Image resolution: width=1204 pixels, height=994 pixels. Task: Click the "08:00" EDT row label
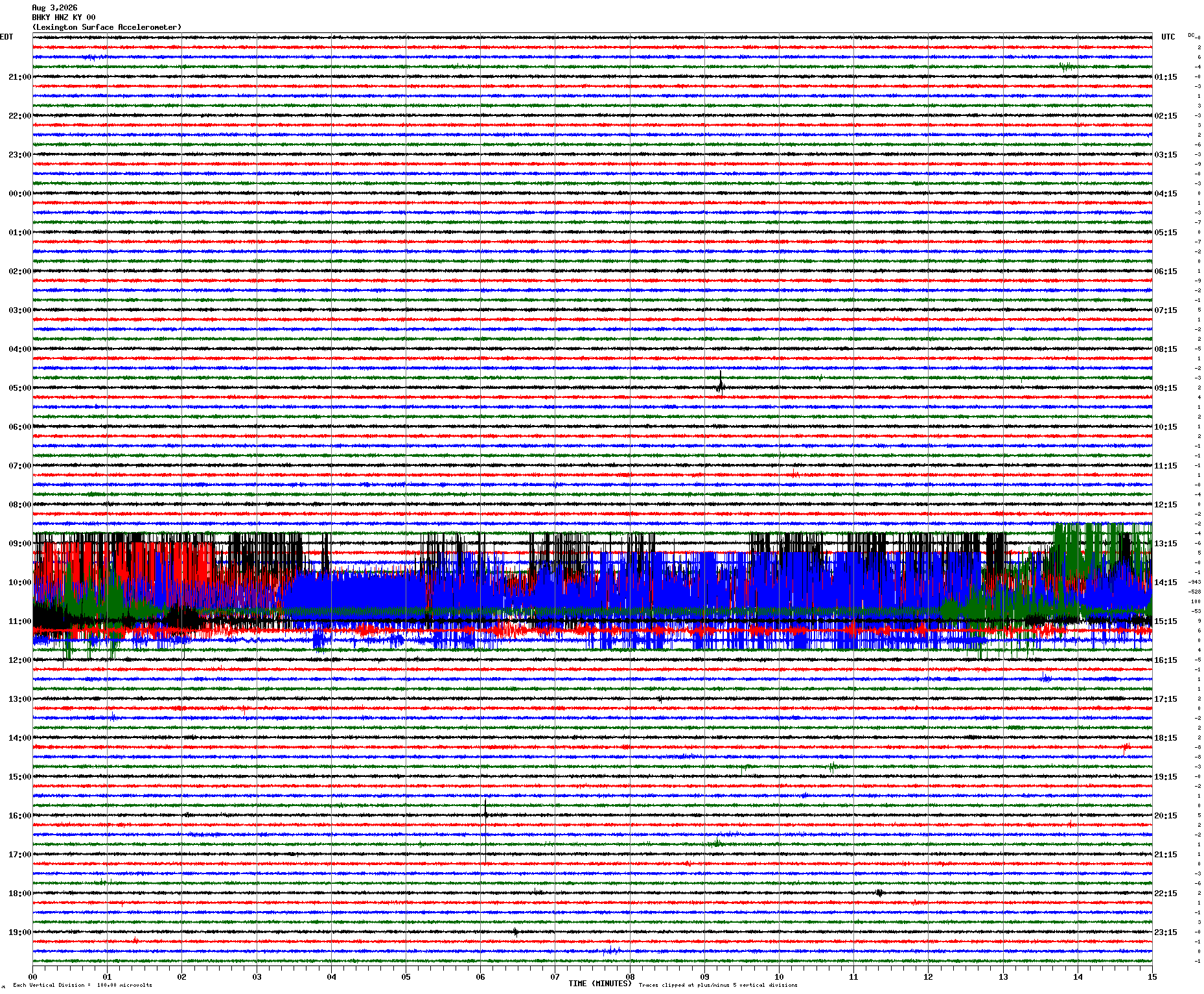click(x=19, y=505)
